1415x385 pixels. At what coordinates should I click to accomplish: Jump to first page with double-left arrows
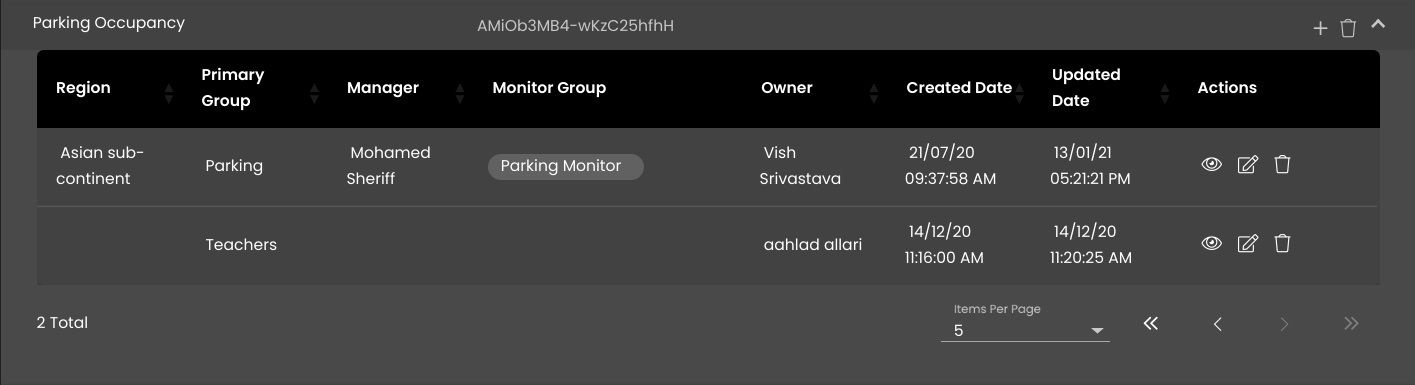1151,323
